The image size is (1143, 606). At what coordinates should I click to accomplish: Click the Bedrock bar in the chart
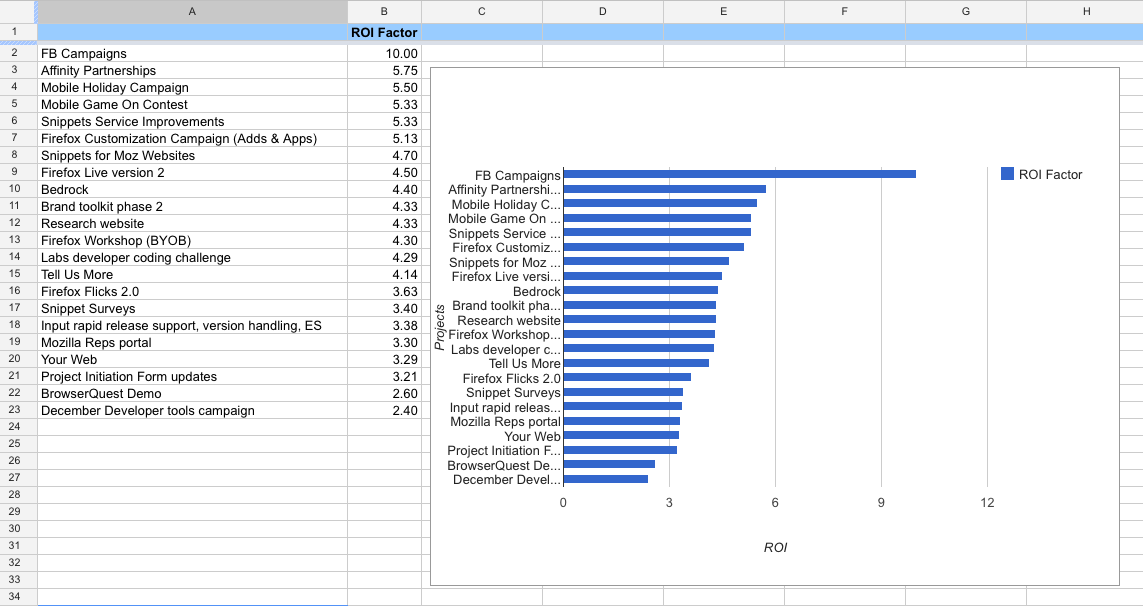click(640, 290)
